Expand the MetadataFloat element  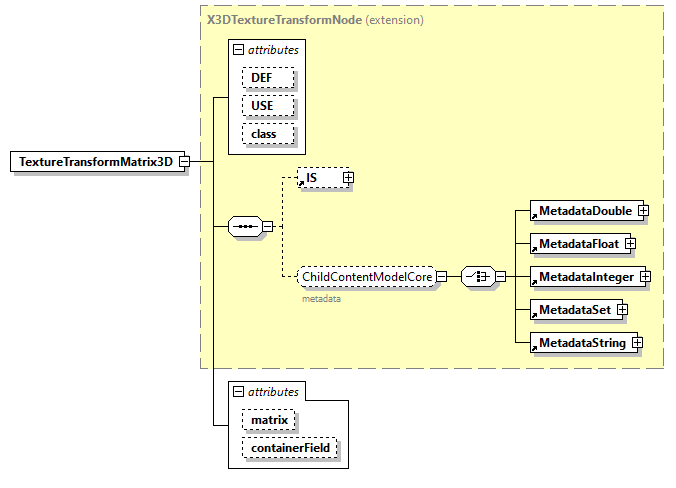[x=631, y=243]
